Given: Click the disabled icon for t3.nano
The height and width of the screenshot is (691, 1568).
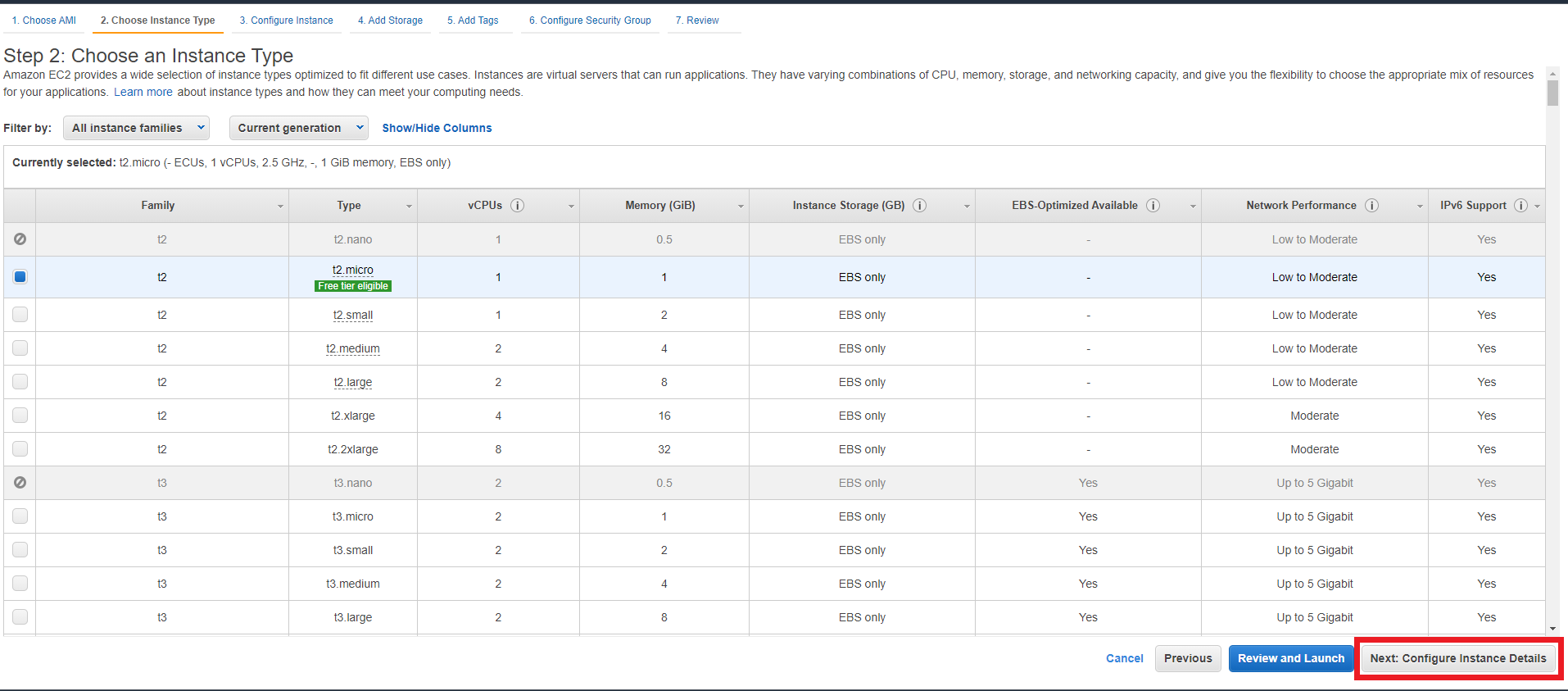Looking at the screenshot, I should 20,482.
